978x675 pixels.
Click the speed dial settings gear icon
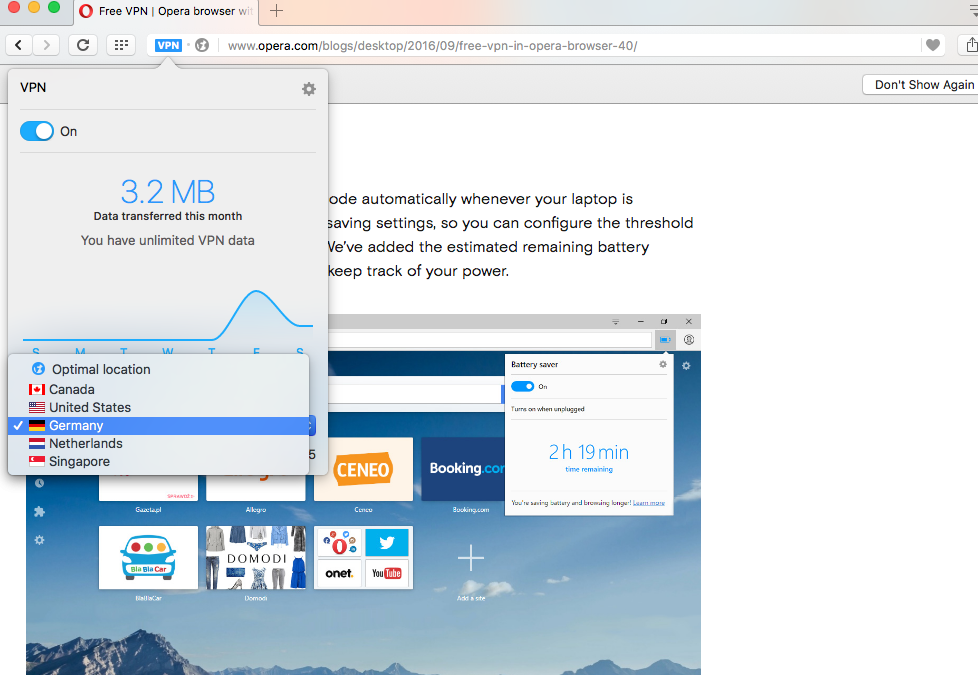686,366
